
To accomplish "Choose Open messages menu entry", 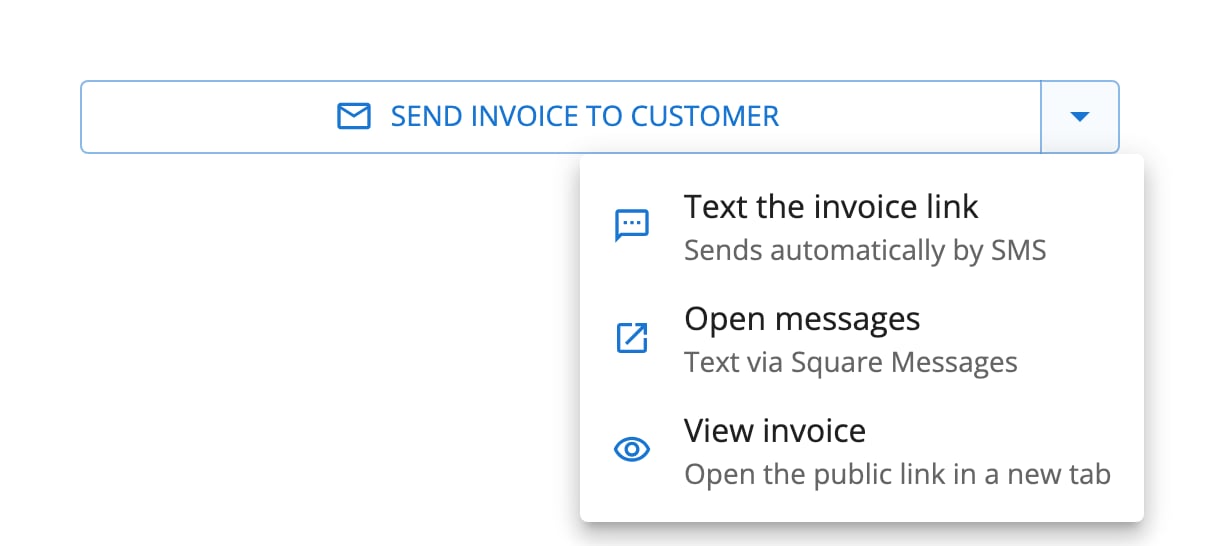I will click(862, 339).
